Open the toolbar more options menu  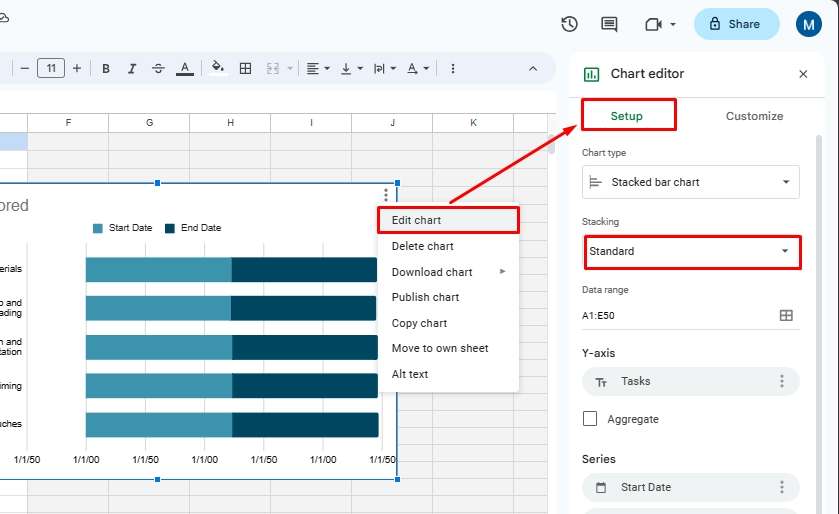(453, 68)
